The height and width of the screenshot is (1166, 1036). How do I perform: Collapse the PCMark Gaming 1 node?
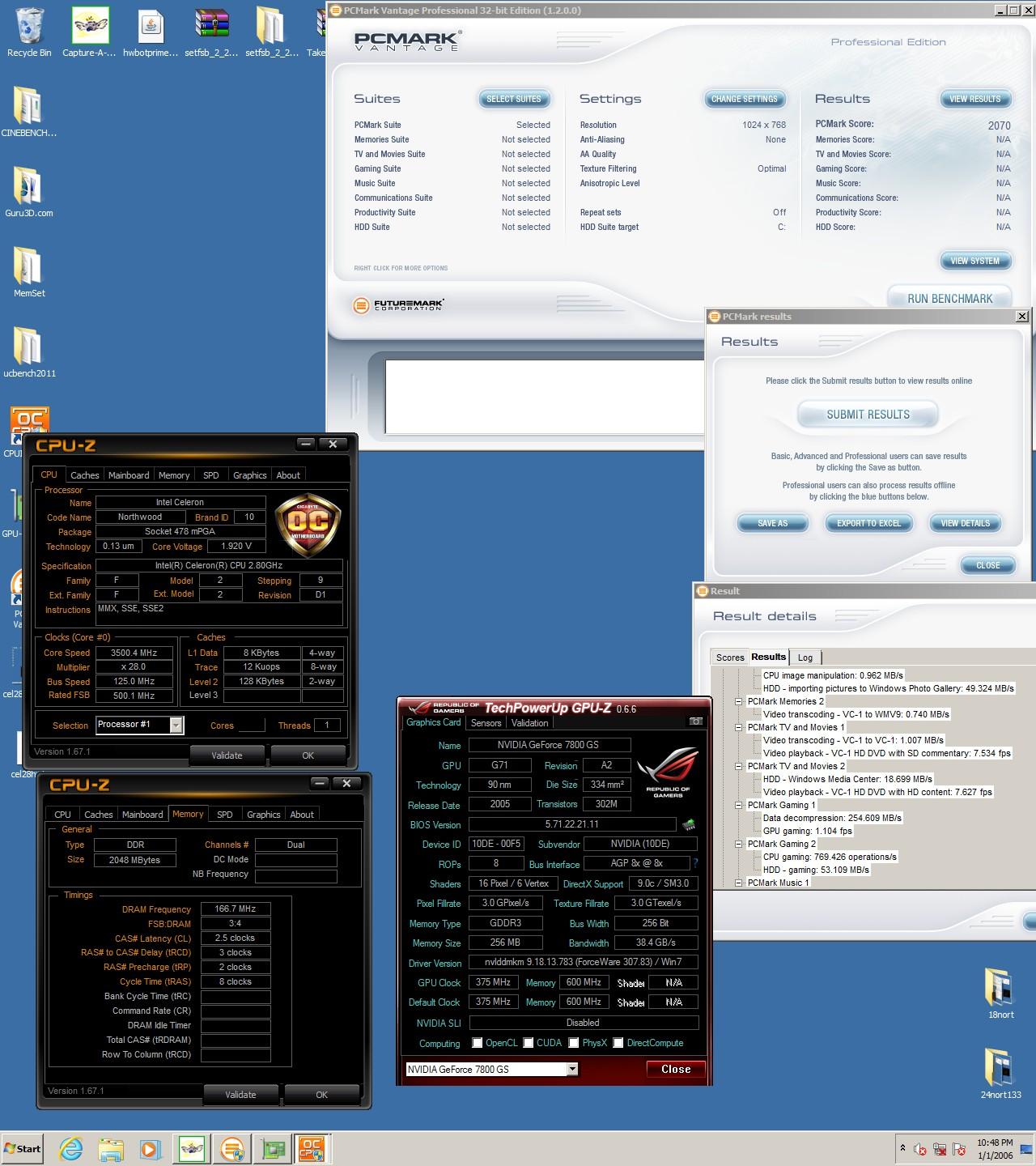pos(738,805)
